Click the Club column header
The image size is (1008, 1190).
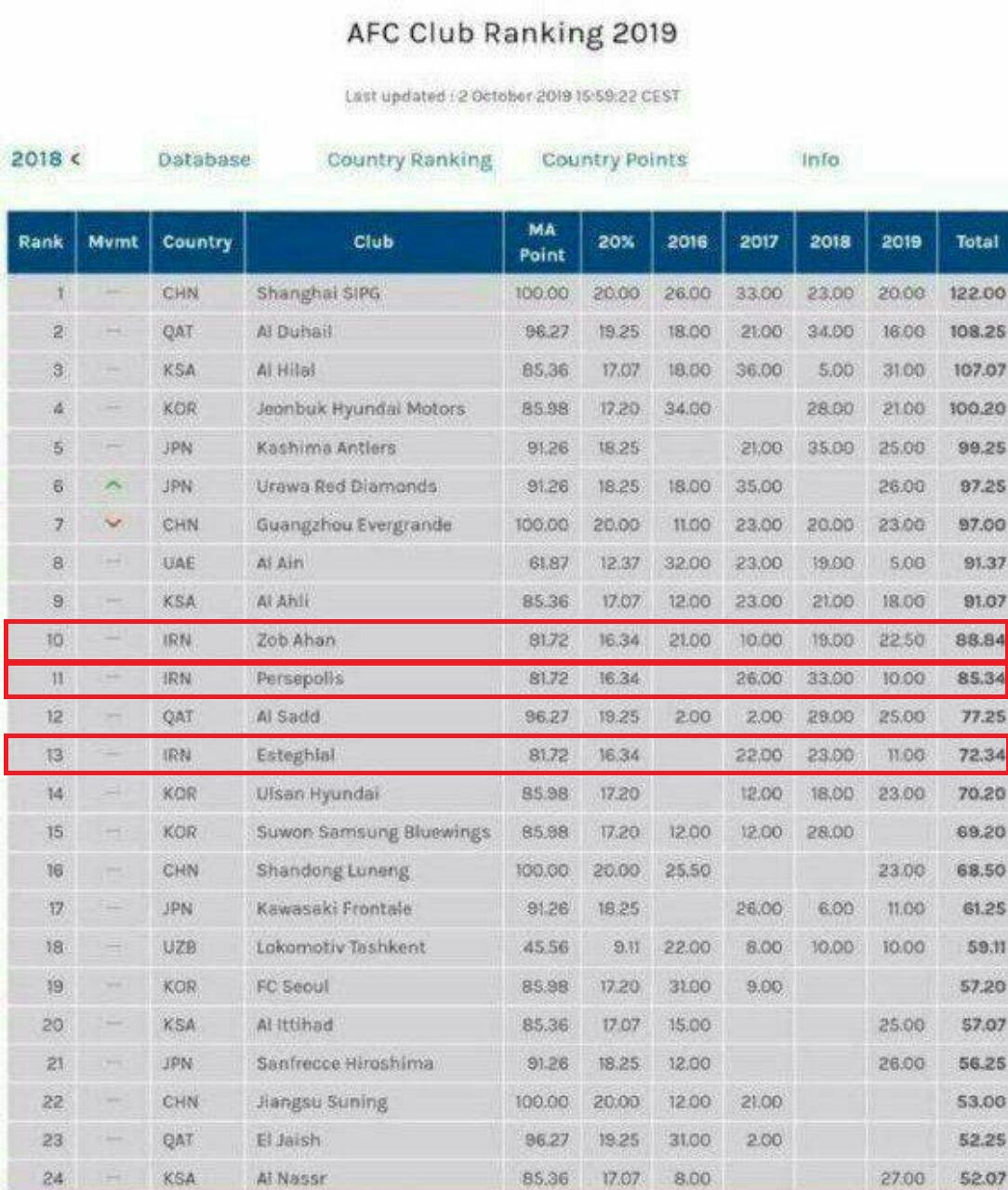pos(373,242)
